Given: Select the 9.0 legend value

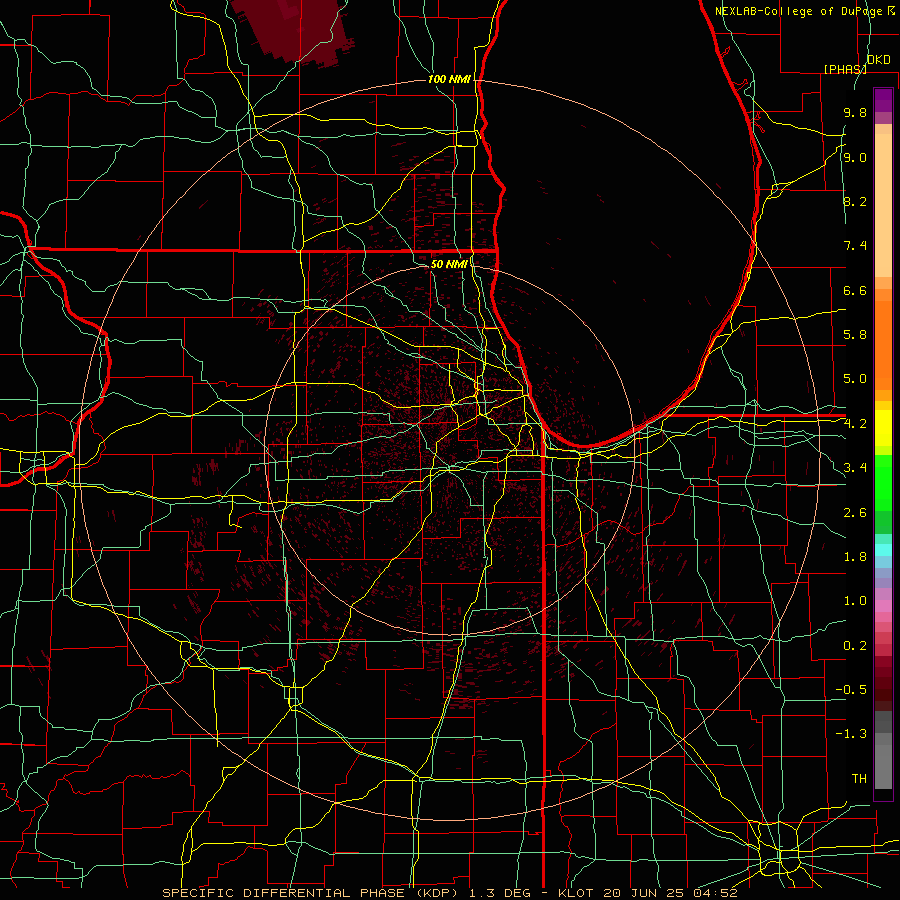Looking at the screenshot, I should click(855, 157).
